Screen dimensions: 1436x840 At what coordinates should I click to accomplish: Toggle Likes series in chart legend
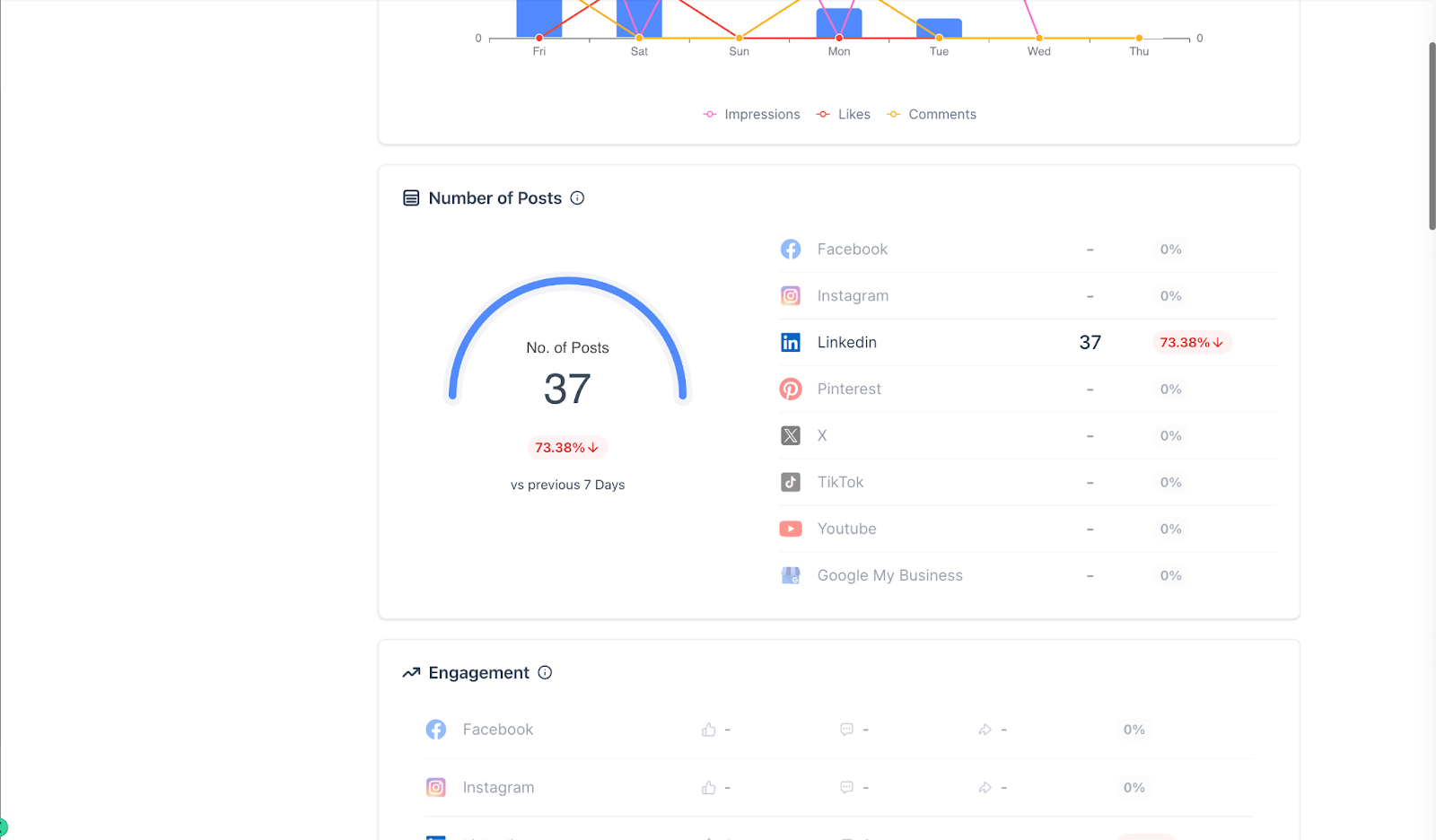tap(843, 115)
